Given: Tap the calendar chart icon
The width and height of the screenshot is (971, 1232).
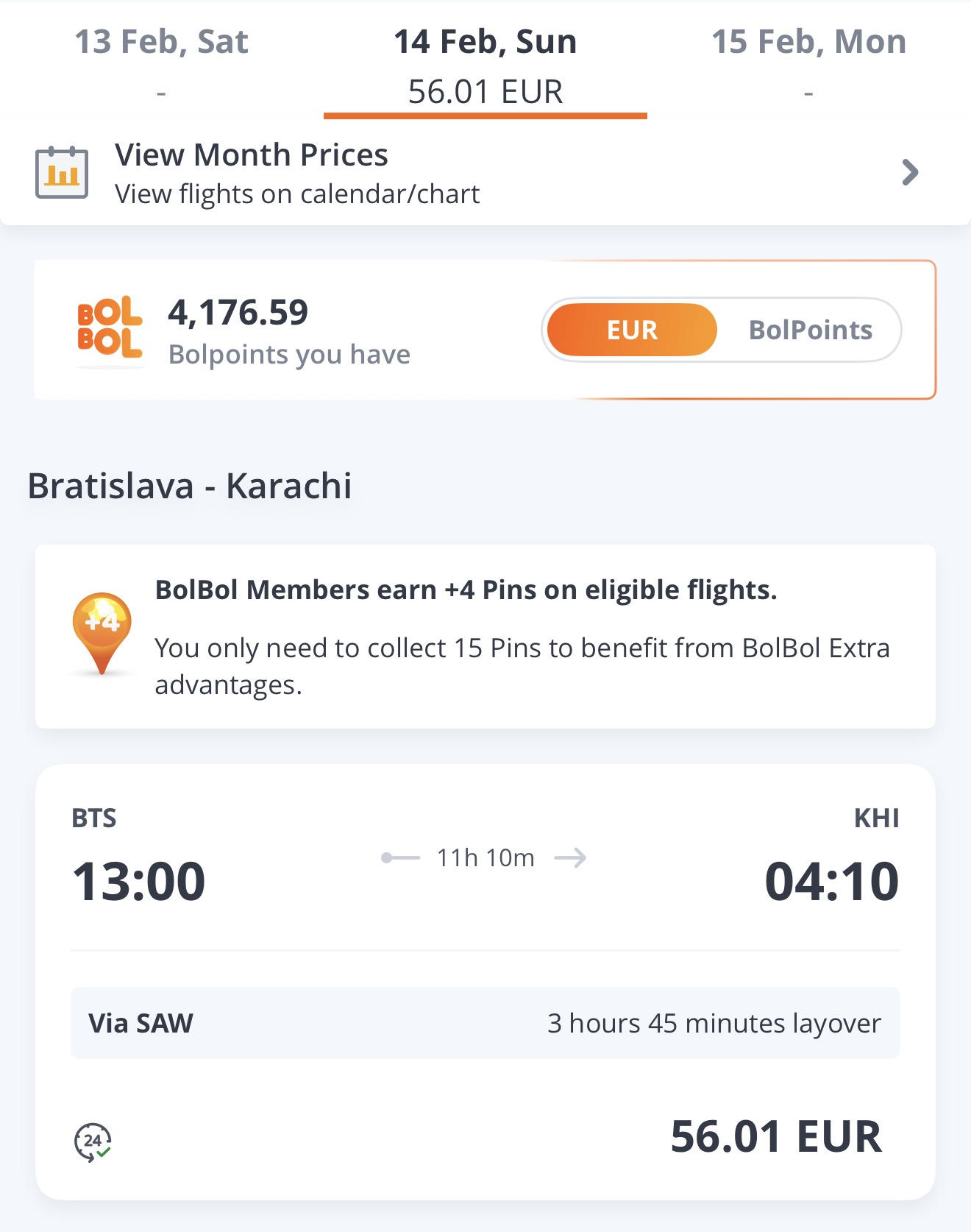Looking at the screenshot, I should 62,172.
